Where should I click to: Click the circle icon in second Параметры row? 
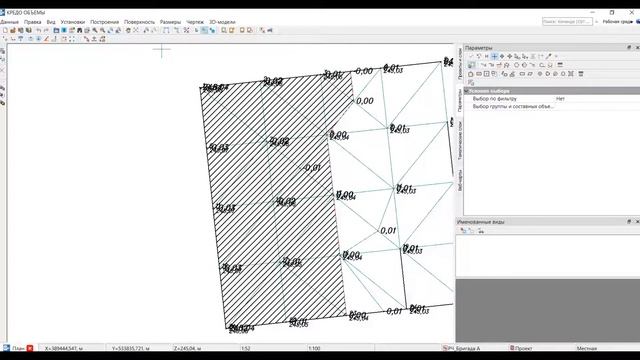tap(516, 65)
